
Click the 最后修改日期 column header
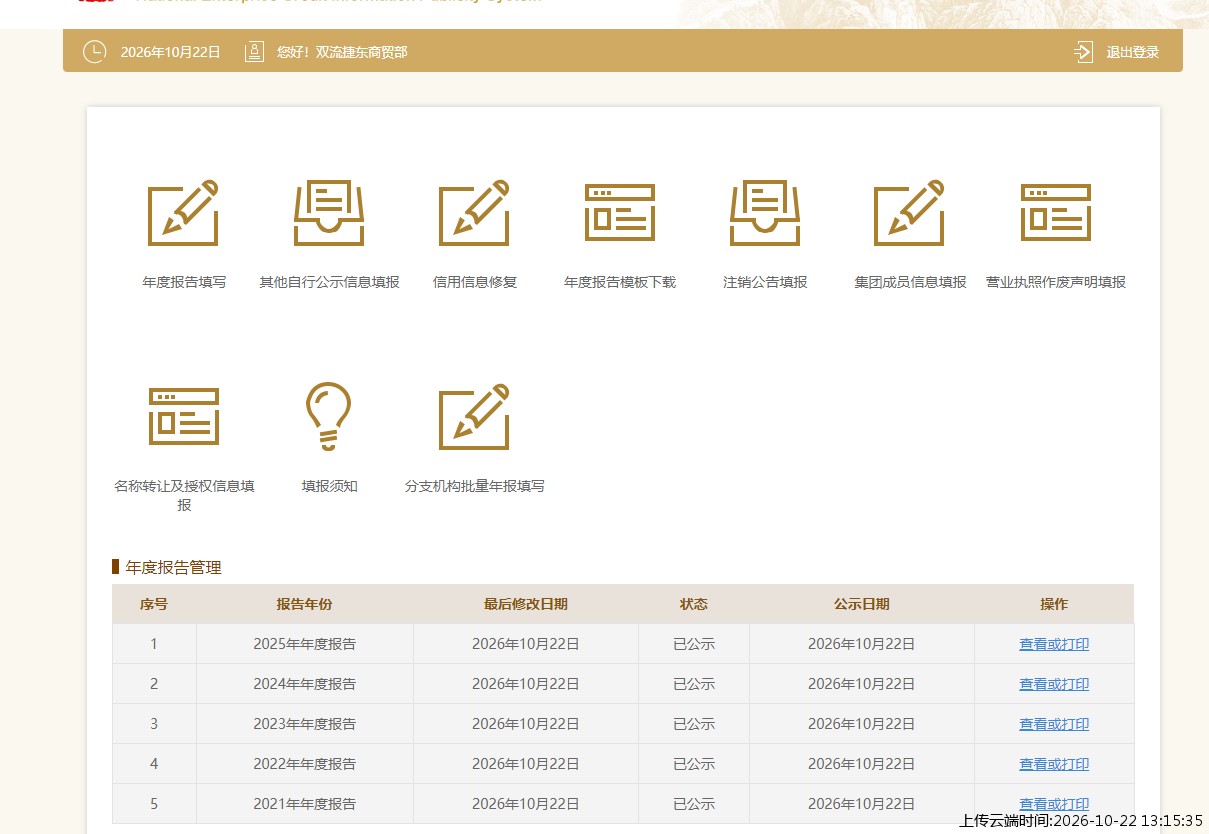coord(526,604)
